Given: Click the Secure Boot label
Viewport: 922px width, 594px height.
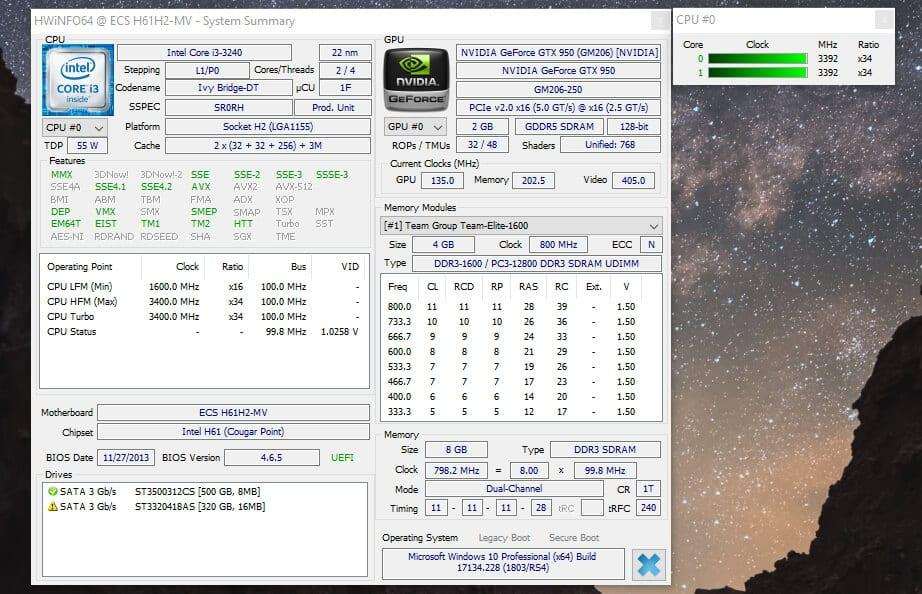Looking at the screenshot, I should (x=574, y=538).
